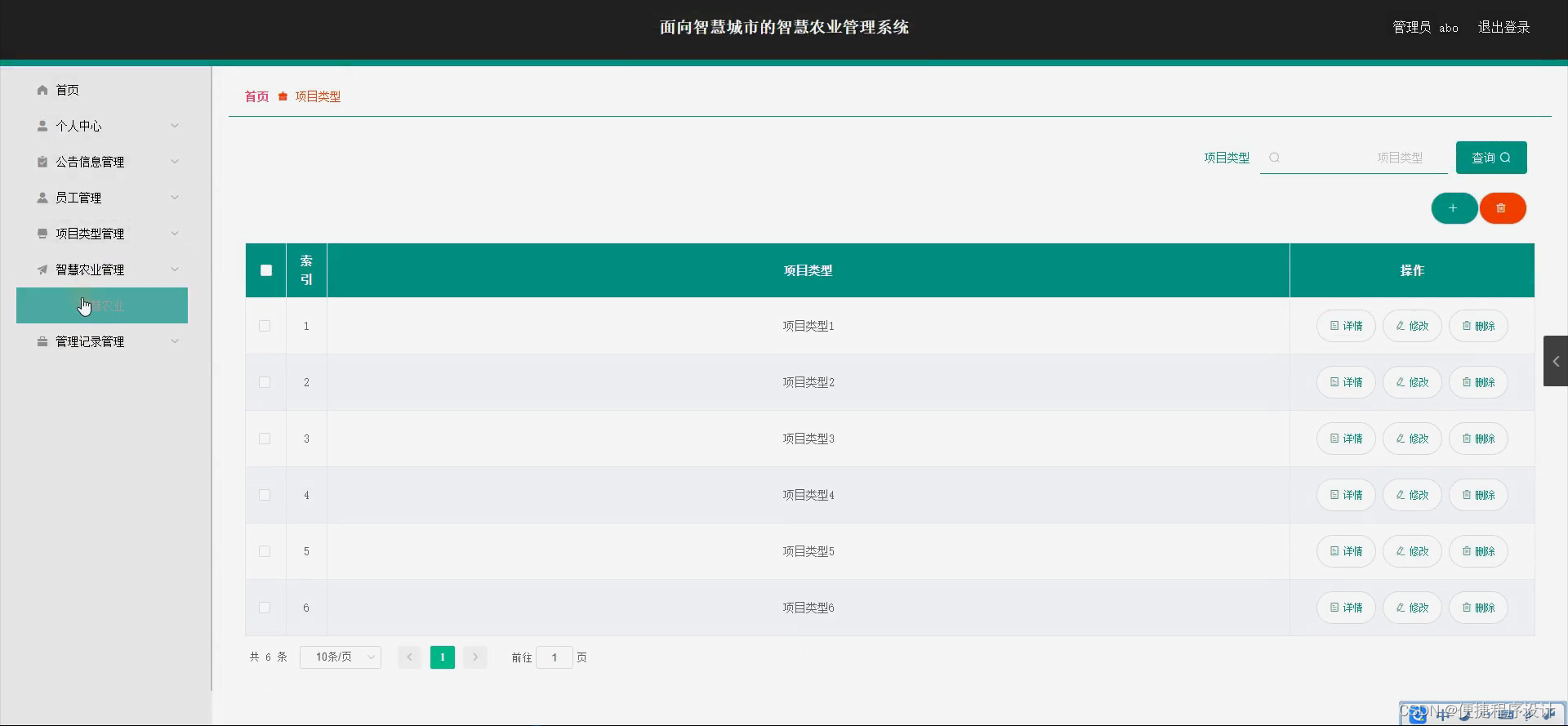The image size is (1568, 726).
Task: Check the checkbox for row 项目类型6
Action: point(265,608)
